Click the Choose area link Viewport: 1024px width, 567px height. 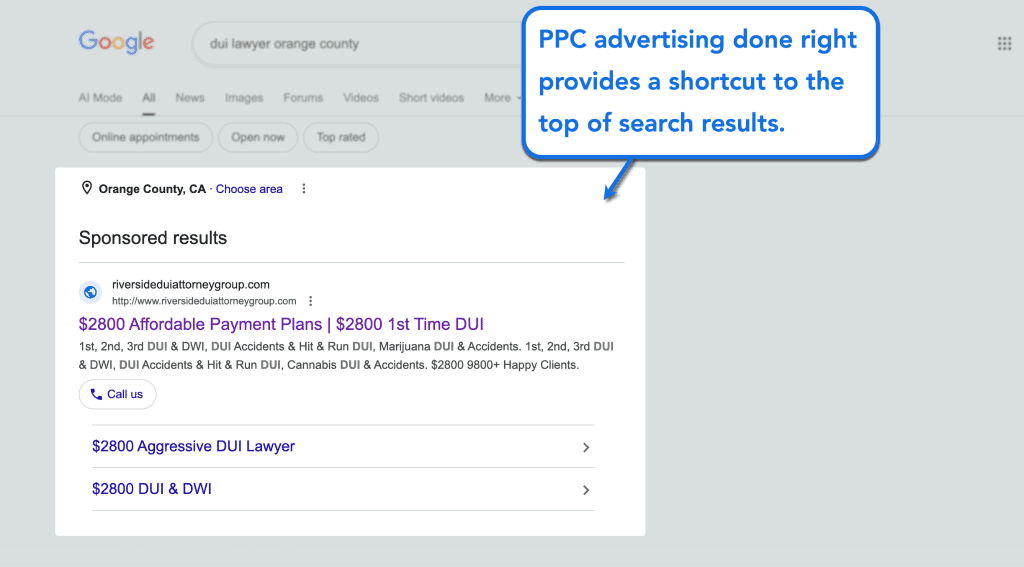coord(249,189)
